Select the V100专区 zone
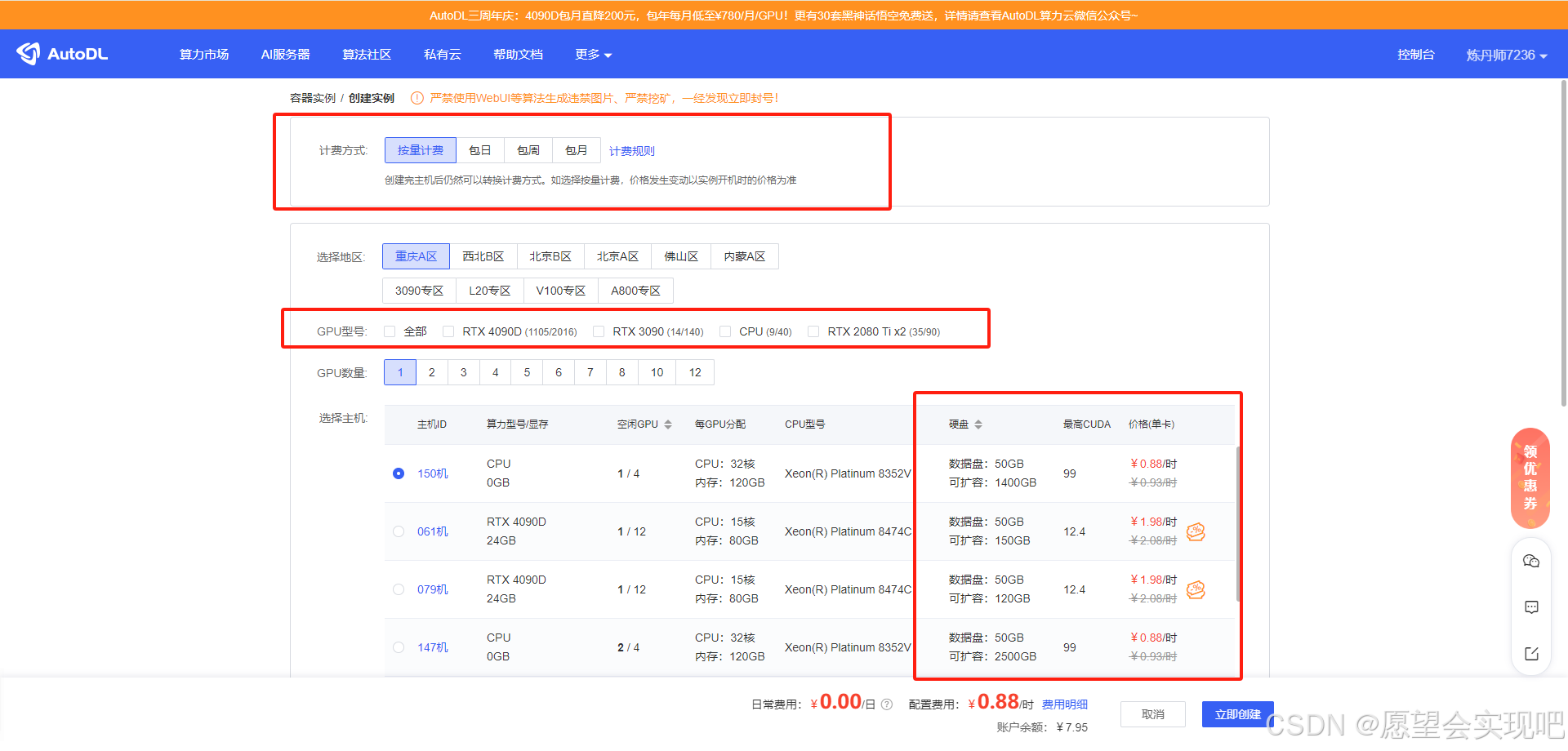Image resolution: width=1568 pixels, height=751 pixels. click(561, 291)
